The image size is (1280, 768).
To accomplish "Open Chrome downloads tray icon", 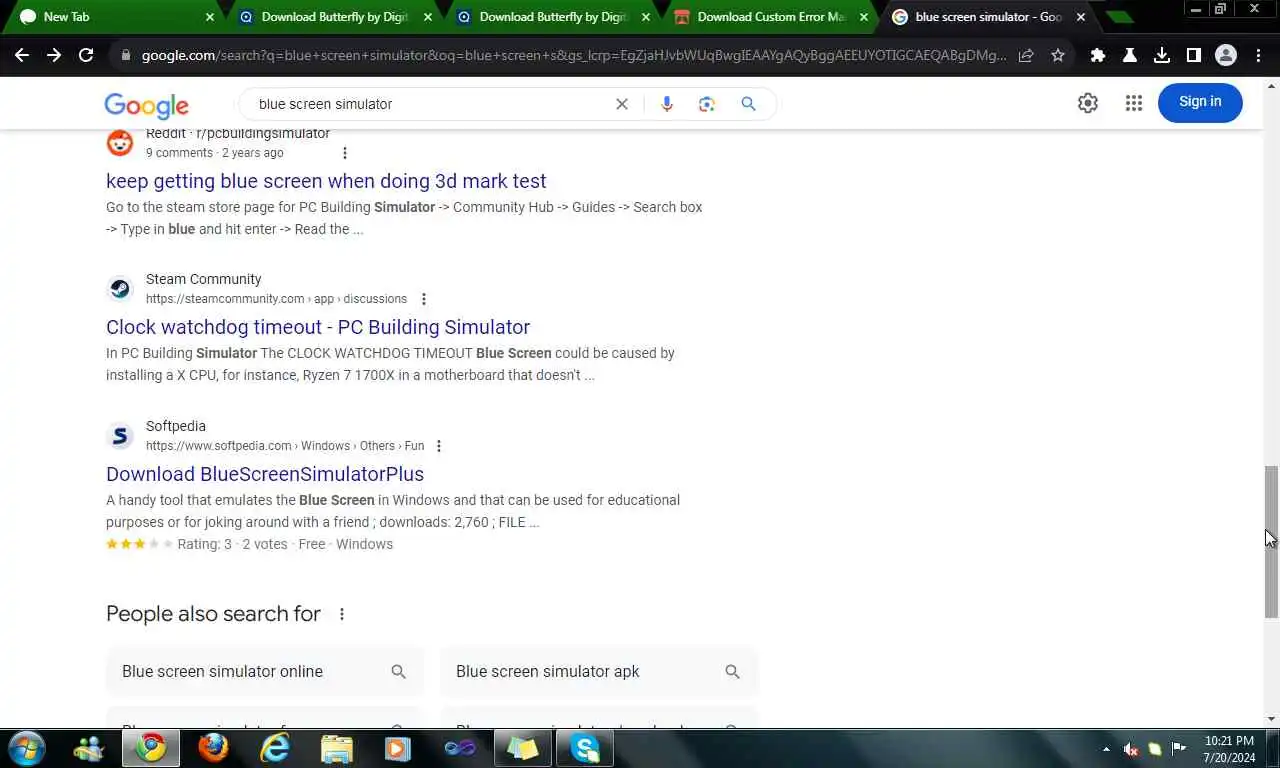I will (1162, 56).
